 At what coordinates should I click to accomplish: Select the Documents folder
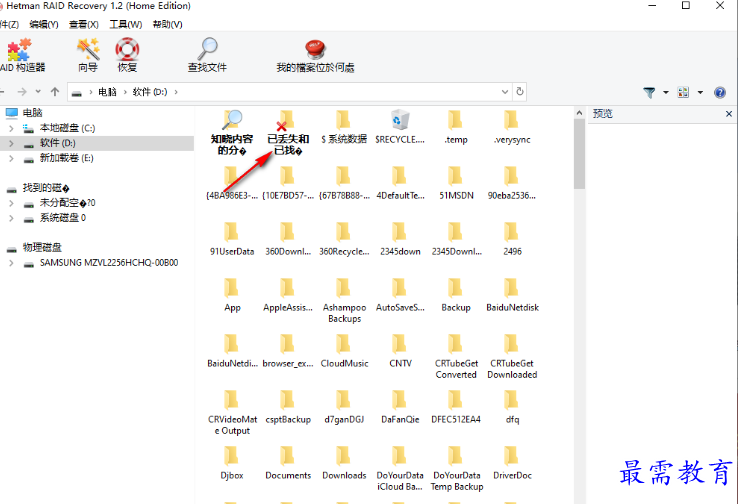click(288, 463)
